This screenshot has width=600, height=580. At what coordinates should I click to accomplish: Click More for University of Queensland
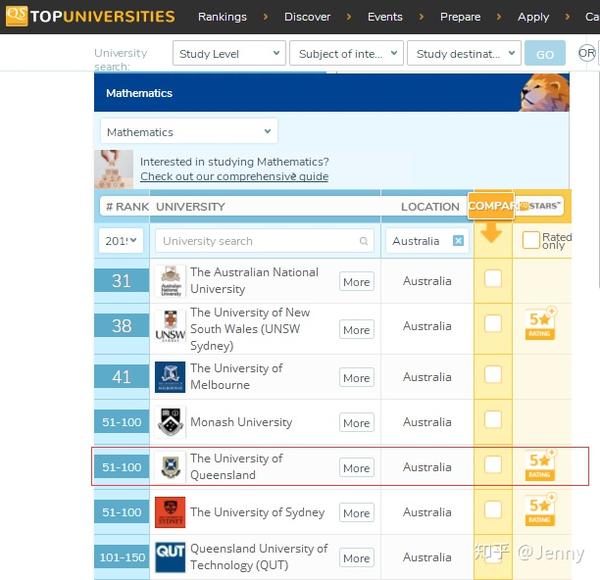[x=357, y=468]
